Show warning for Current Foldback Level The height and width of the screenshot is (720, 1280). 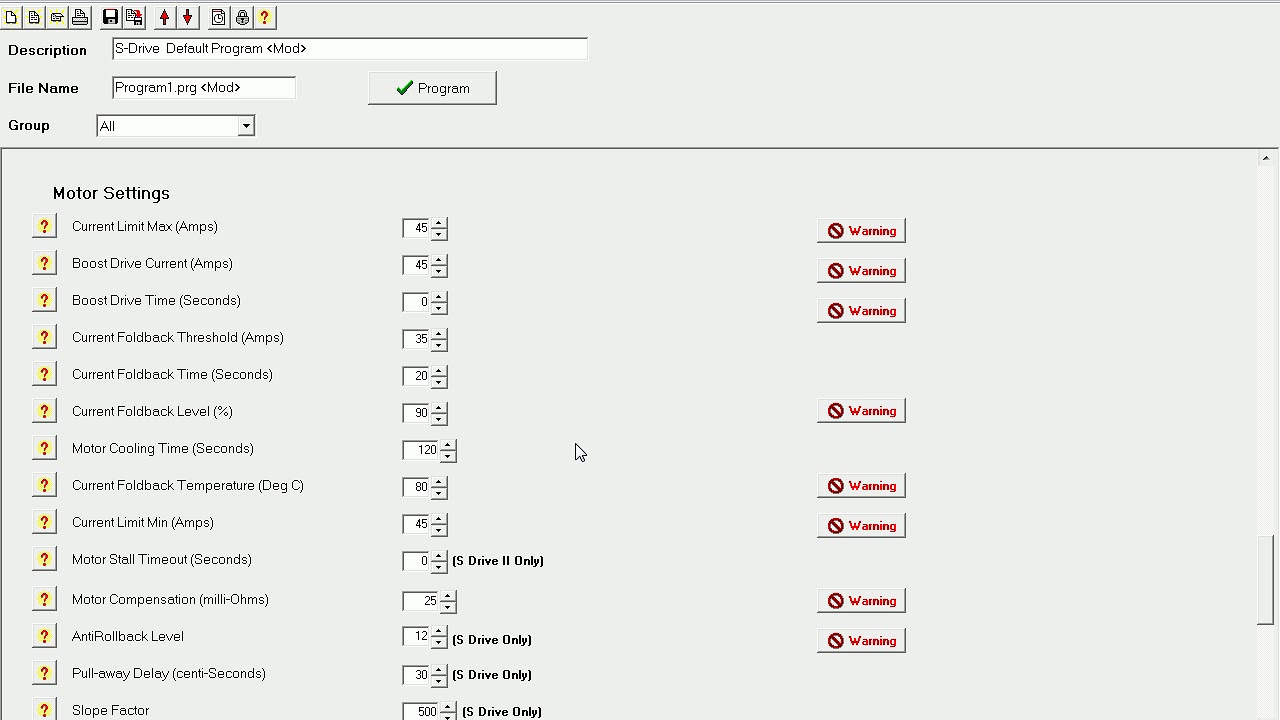click(x=861, y=411)
